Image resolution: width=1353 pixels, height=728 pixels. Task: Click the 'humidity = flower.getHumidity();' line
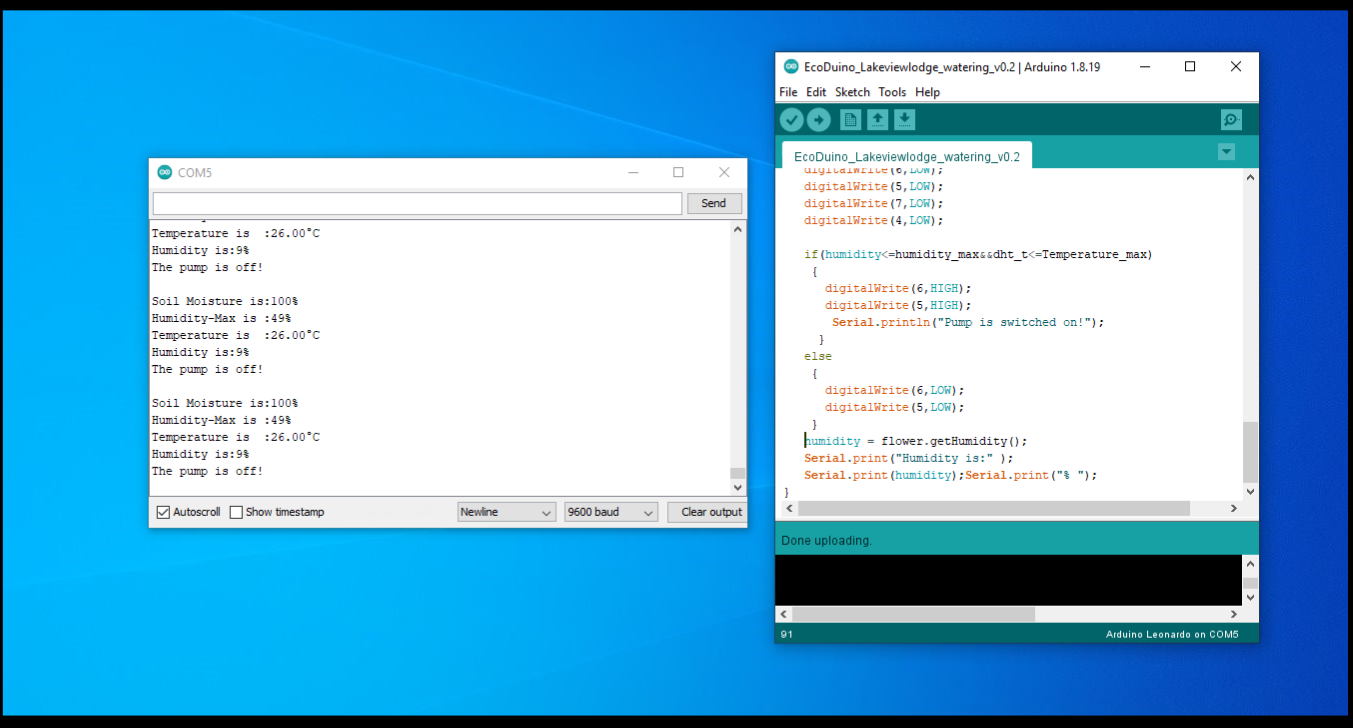pos(916,441)
